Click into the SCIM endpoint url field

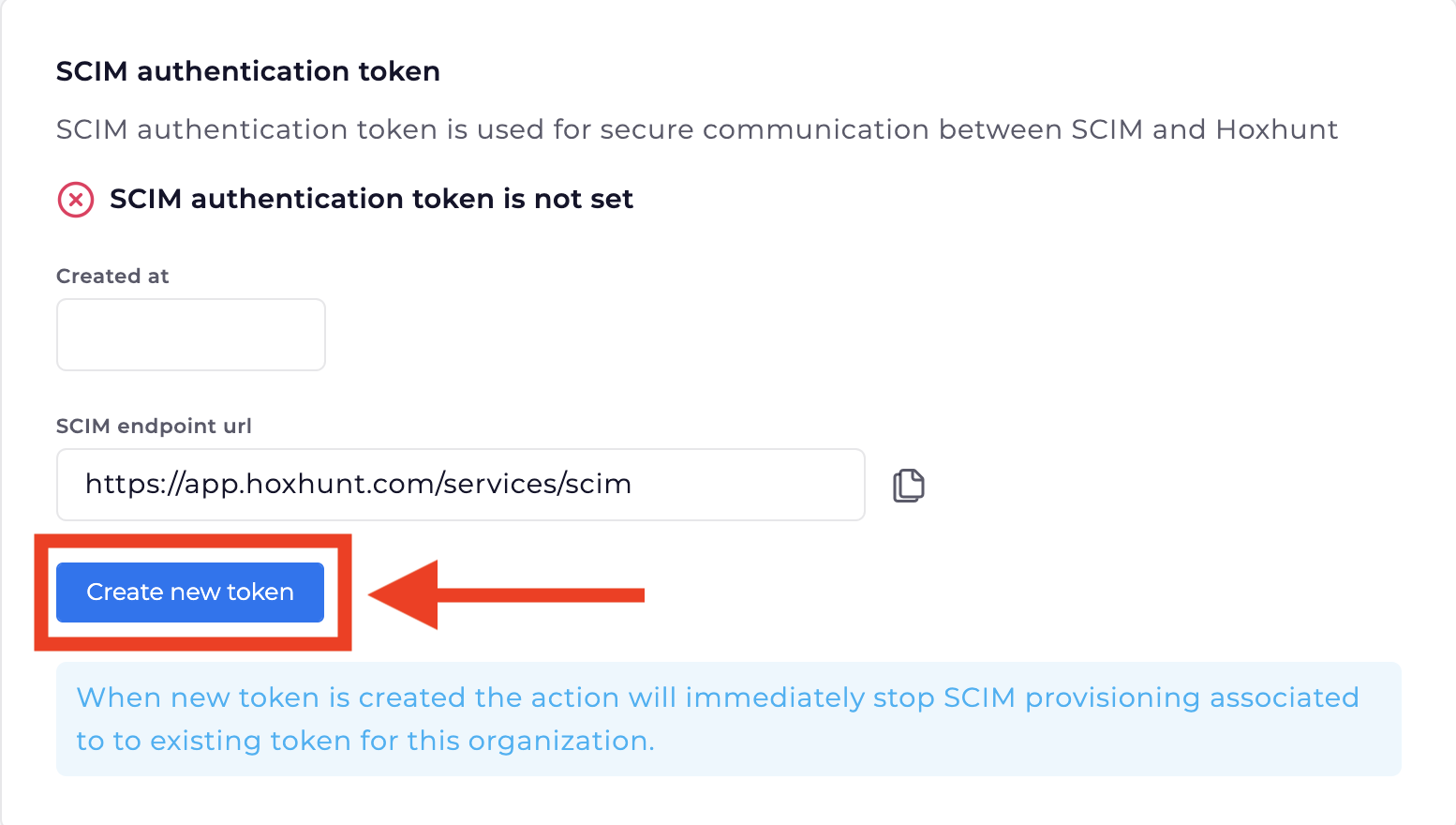click(x=460, y=485)
